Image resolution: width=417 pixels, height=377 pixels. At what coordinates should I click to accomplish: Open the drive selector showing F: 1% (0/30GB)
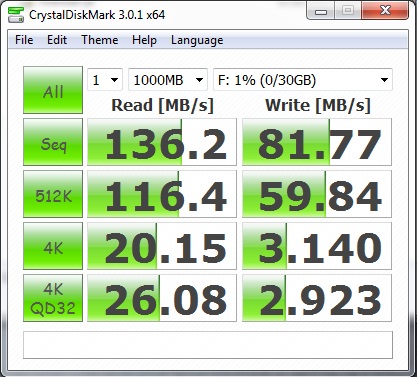pos(303,80)
